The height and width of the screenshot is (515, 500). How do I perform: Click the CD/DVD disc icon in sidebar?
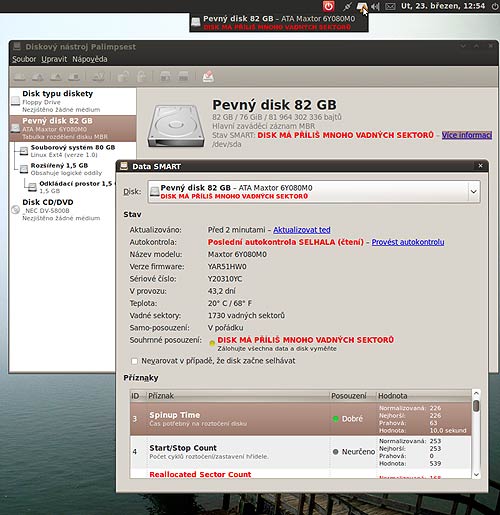point(15,210)
